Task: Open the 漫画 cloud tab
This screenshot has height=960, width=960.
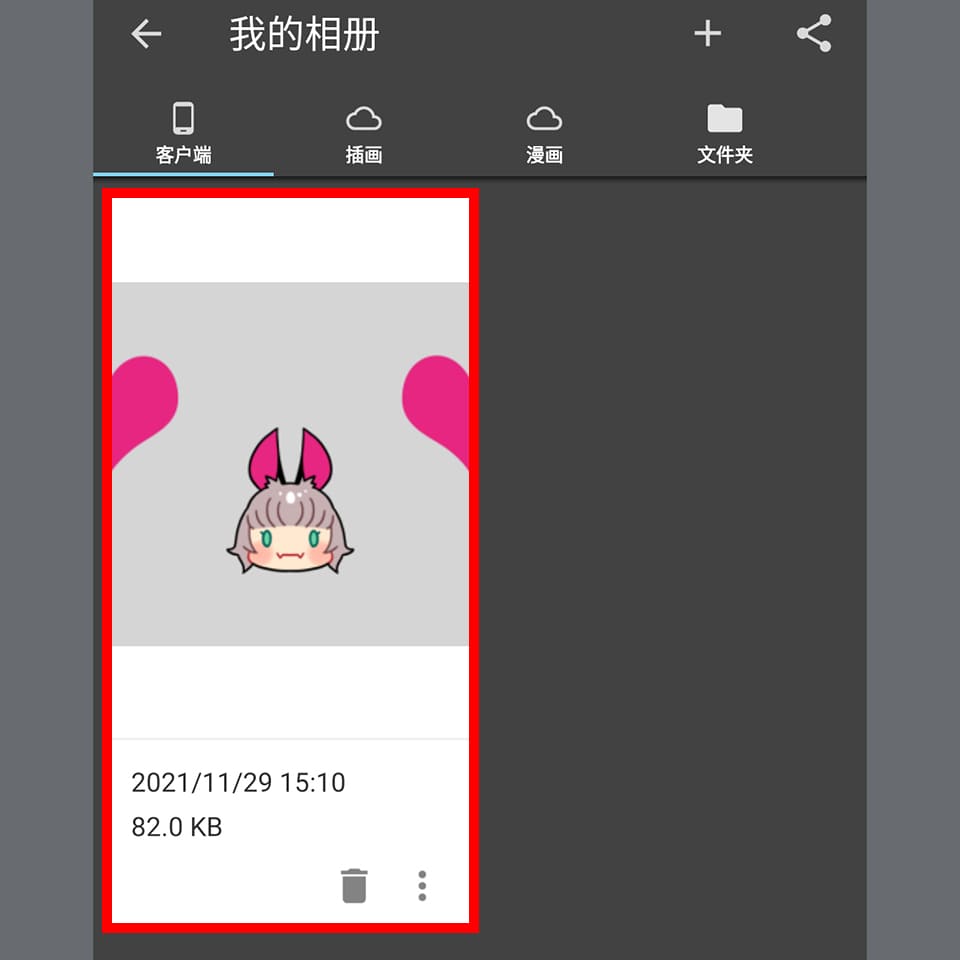Action: 544,134
